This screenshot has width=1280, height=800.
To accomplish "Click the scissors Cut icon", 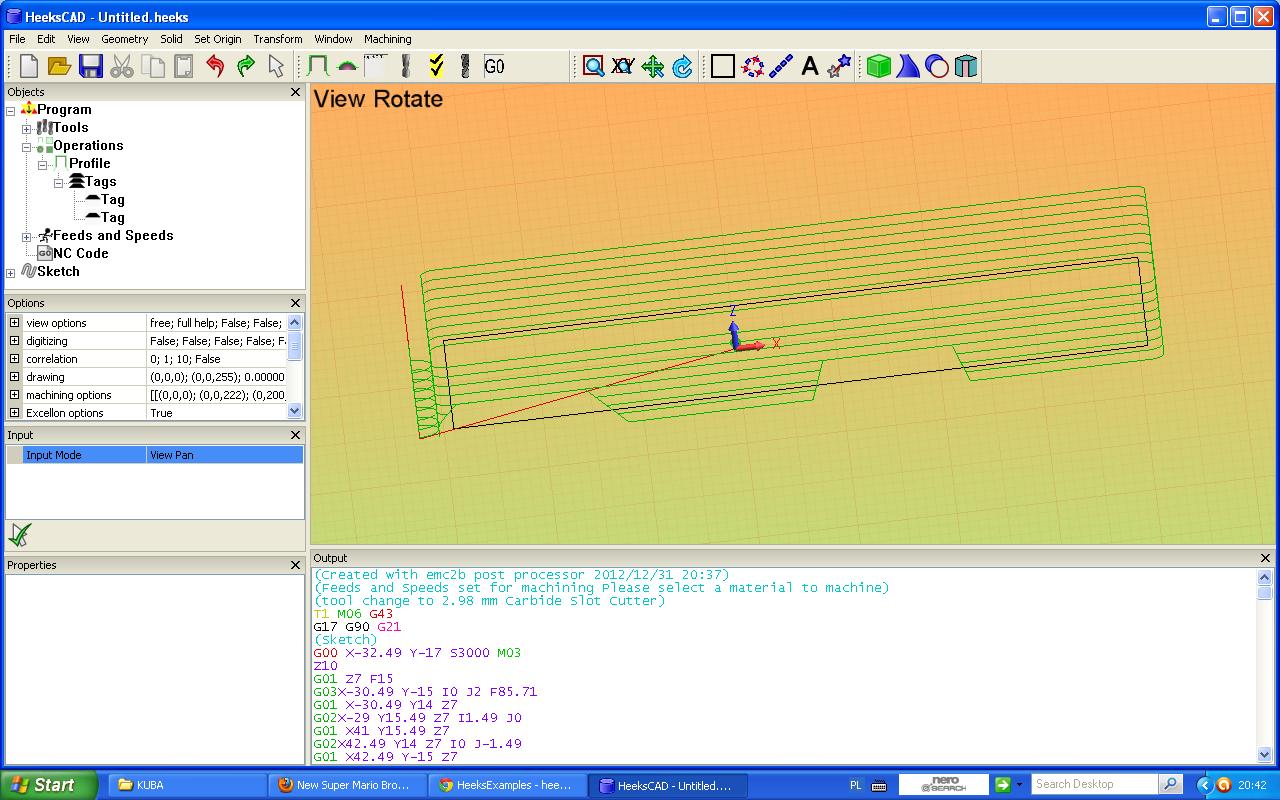I will 122,66.
